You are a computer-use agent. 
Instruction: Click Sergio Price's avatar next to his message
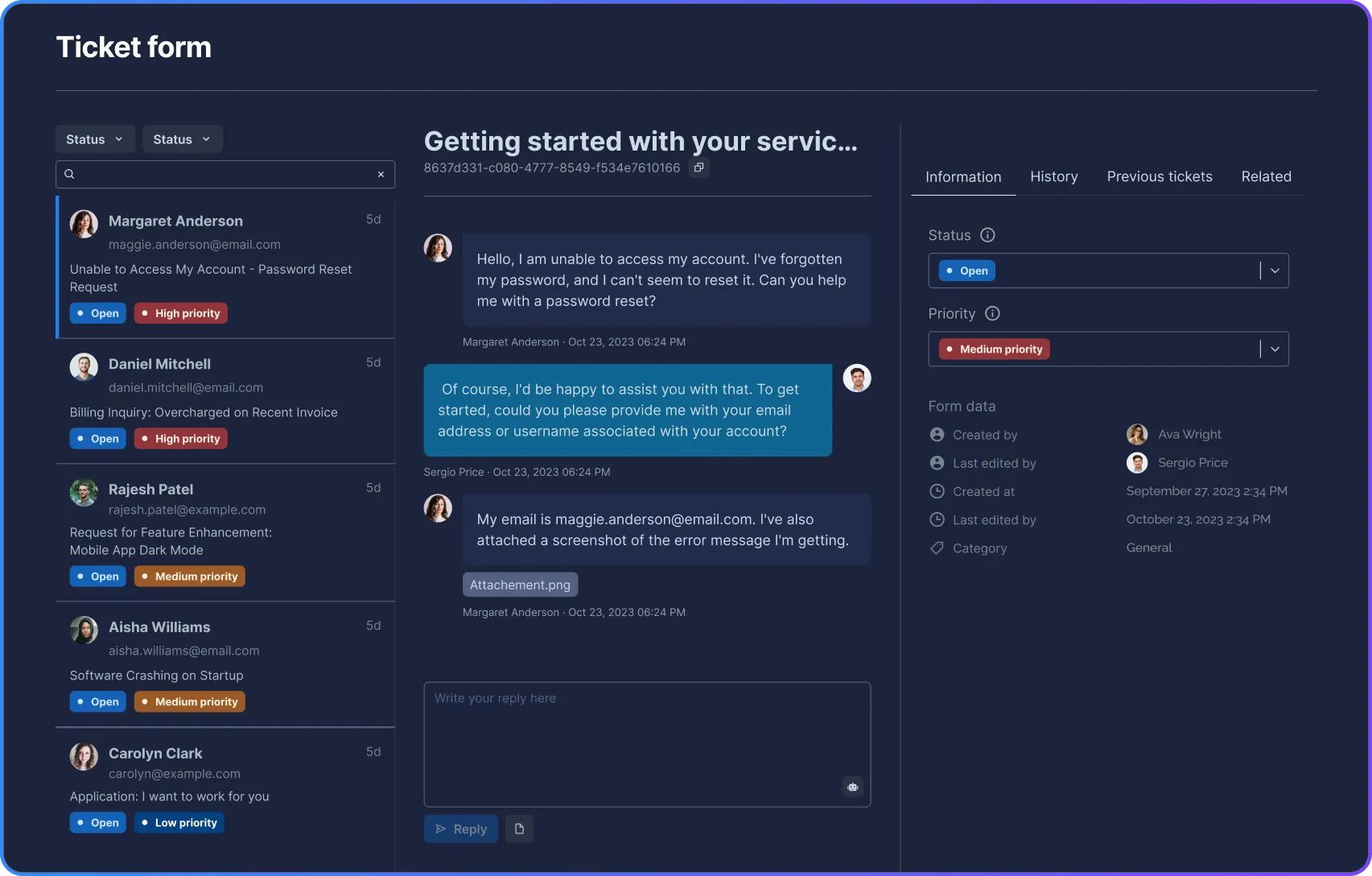pyautogui.click(x=856, y=378)
